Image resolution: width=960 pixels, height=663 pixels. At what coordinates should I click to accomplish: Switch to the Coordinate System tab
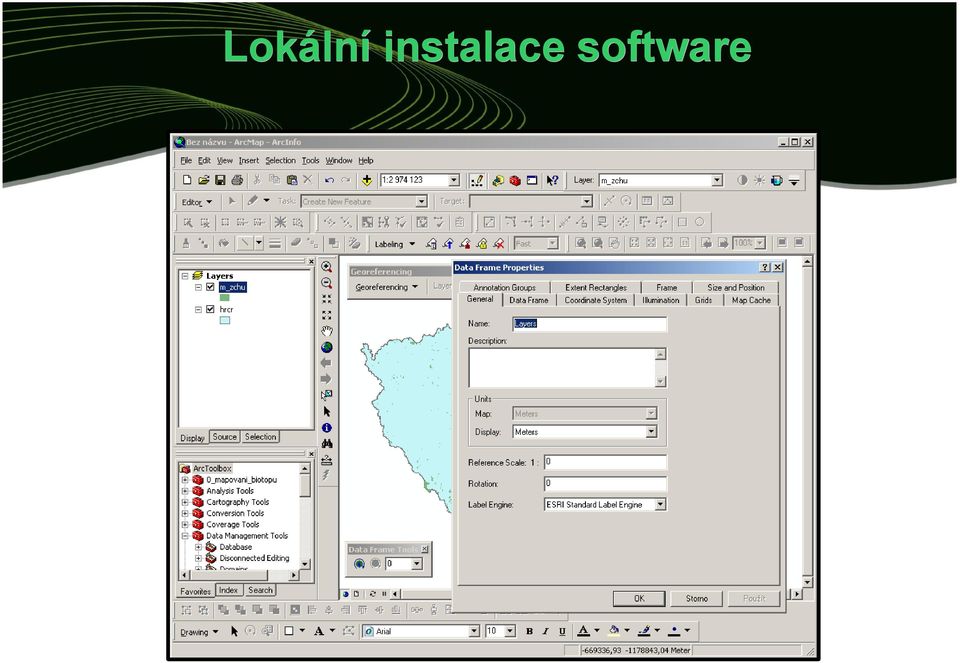tap(595, 300)
